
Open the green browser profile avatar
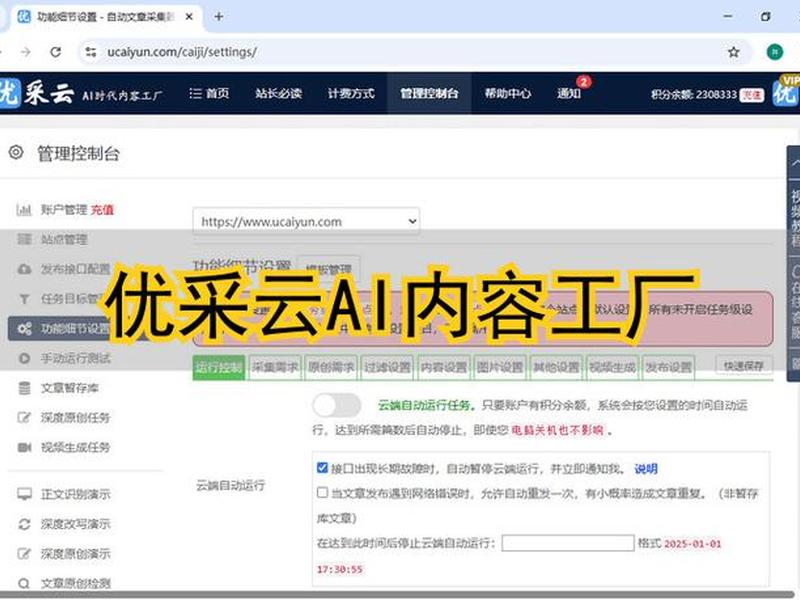[774, 52]
